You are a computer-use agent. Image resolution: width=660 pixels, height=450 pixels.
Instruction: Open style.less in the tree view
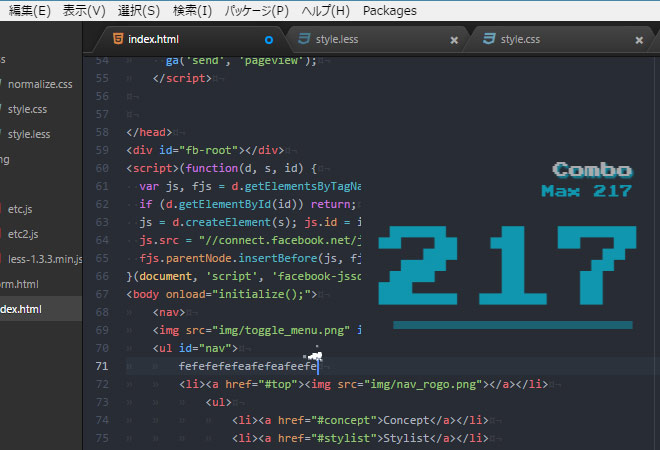point(29,134)
